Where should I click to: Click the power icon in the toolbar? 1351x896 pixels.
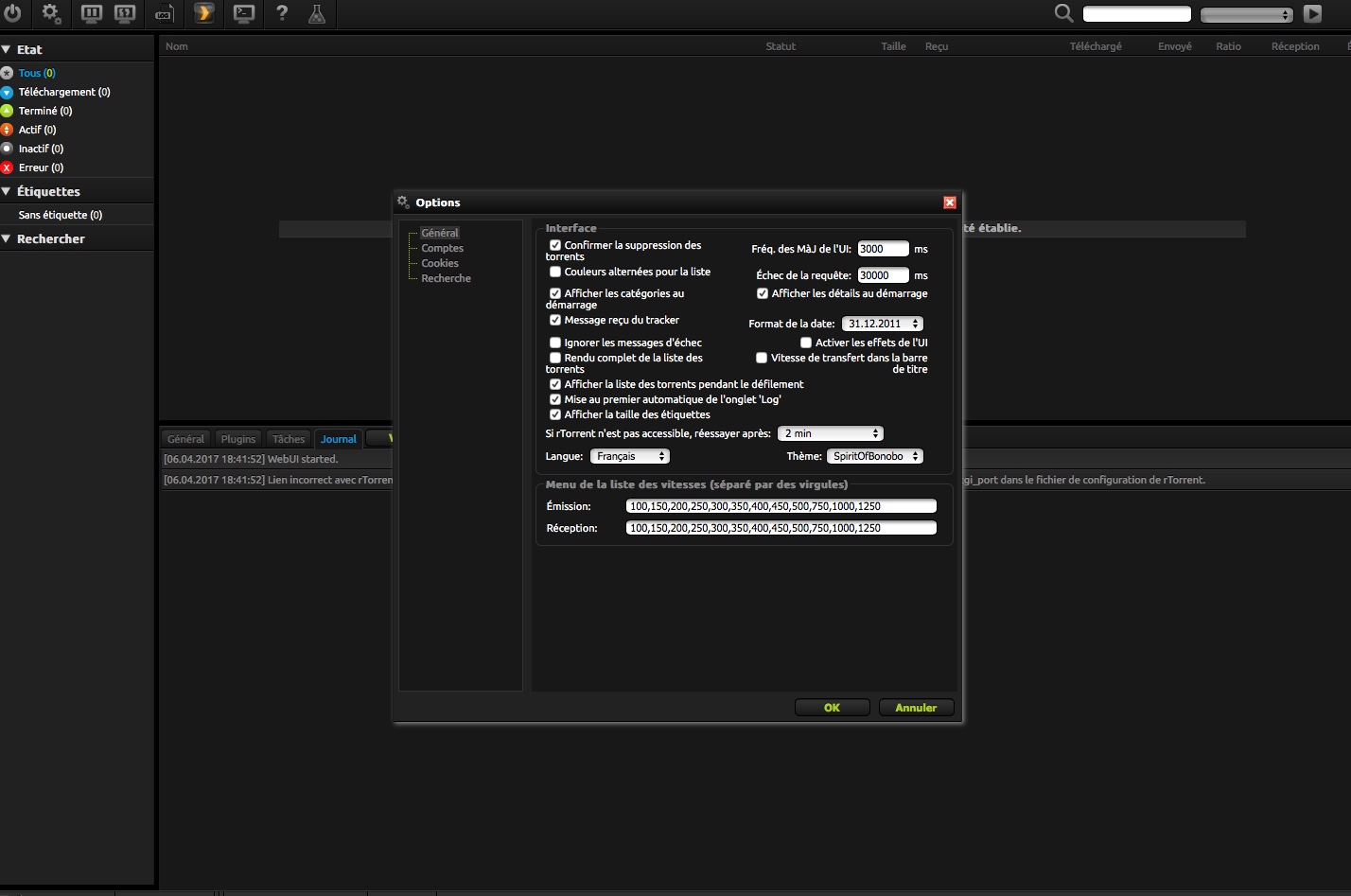pos(13,13)
